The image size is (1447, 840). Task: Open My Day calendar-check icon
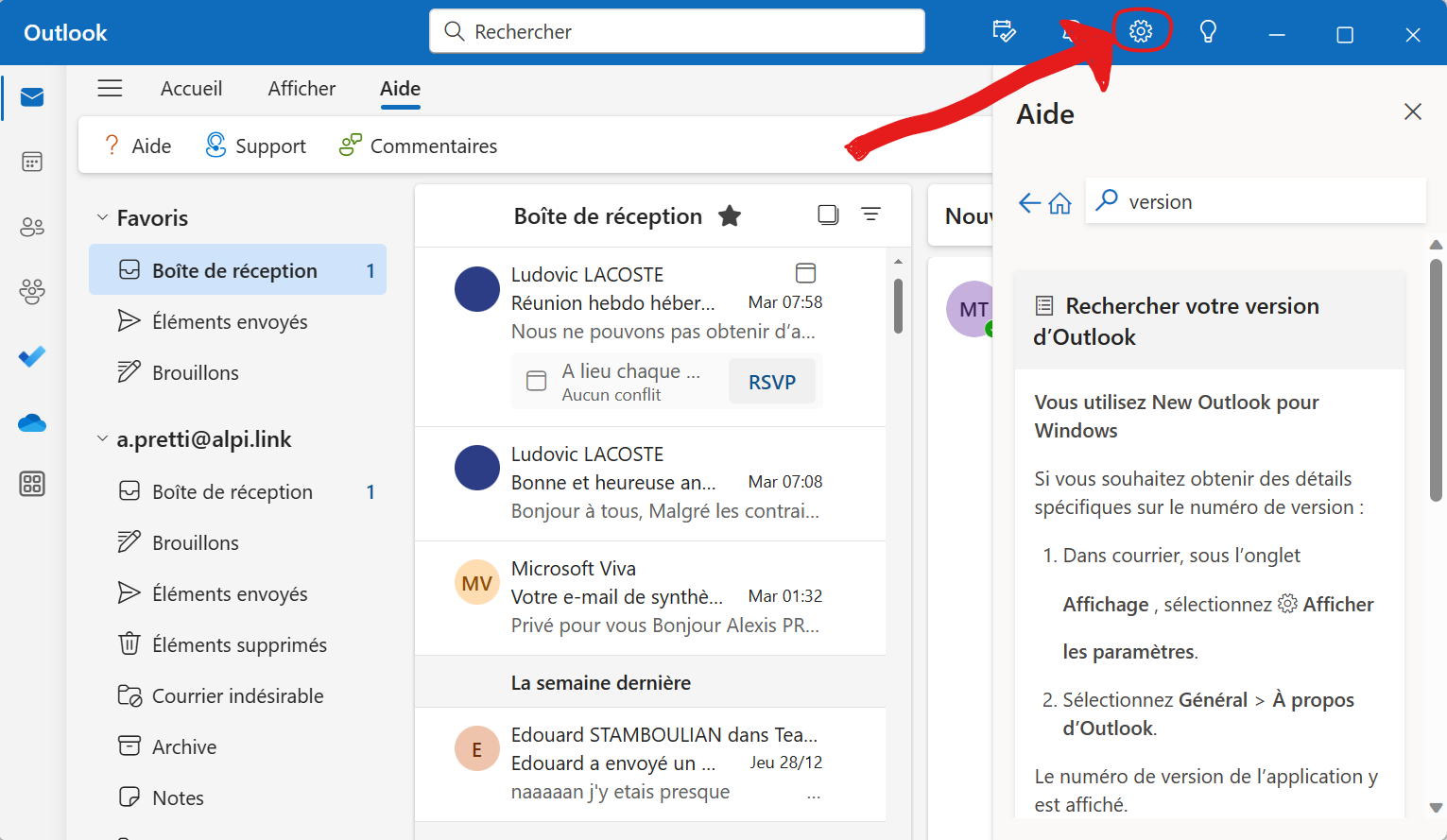tap(1004, 32)
